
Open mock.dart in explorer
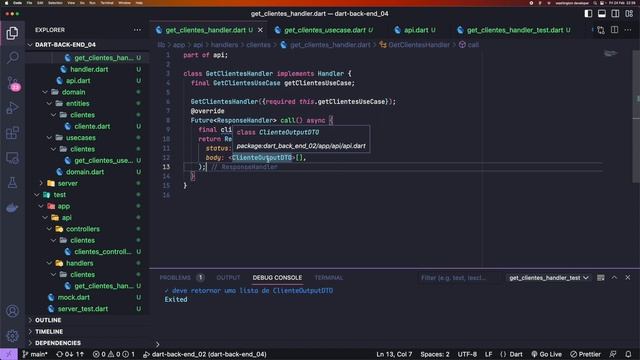(73, 297)
